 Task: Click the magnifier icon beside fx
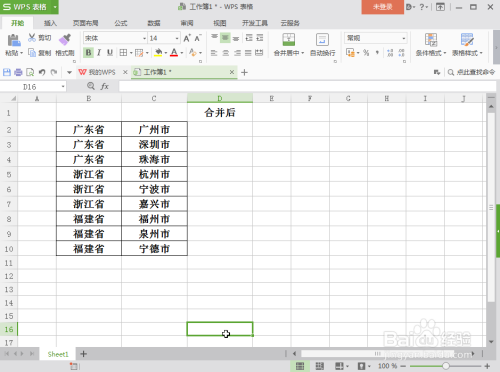91,86
